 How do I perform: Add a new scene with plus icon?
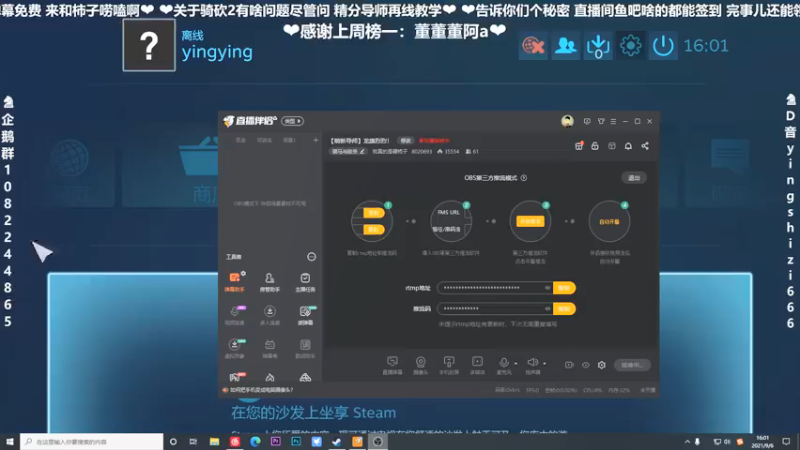(315, 140)
